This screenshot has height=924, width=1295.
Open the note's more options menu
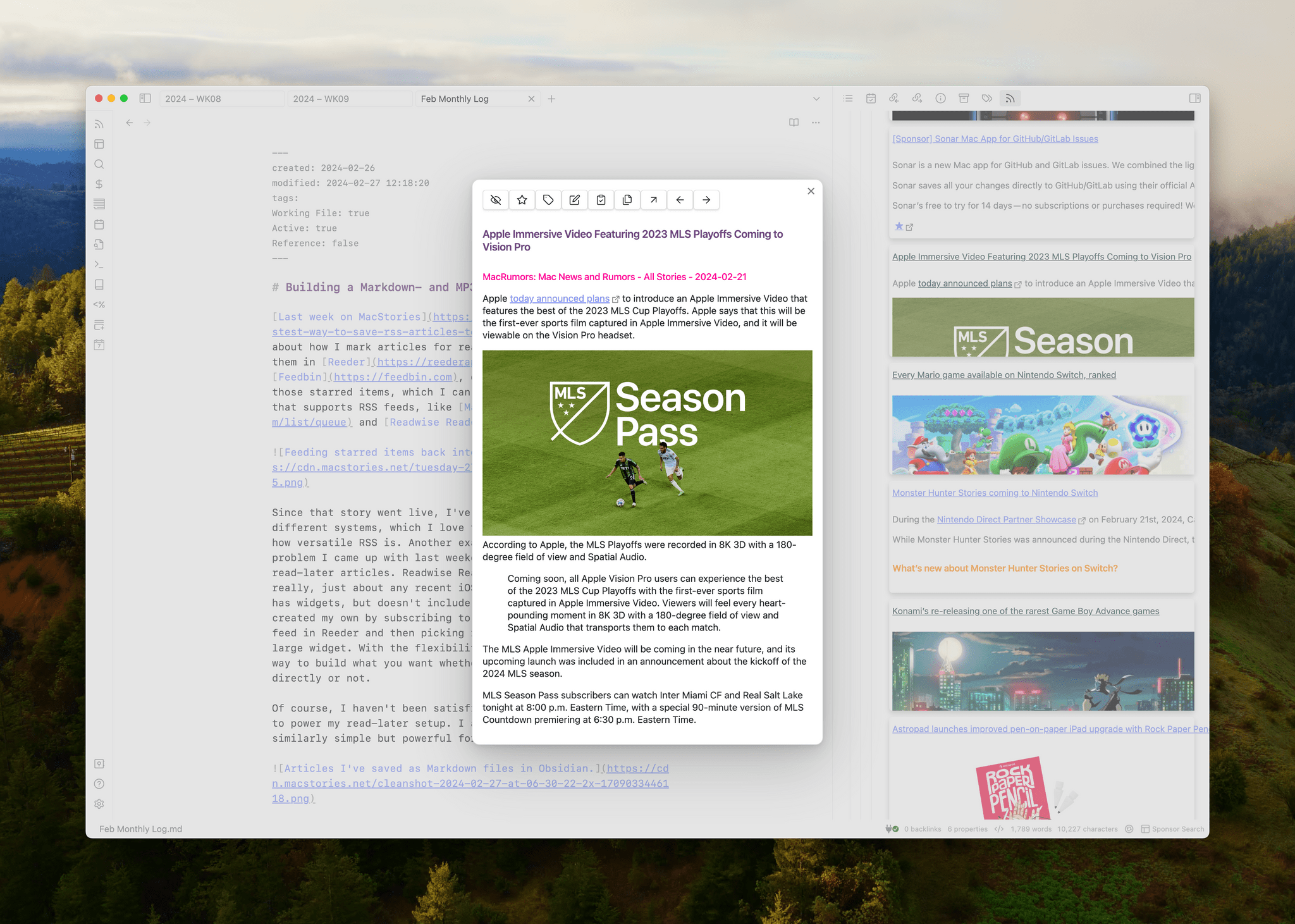click(x=816, y=123)
